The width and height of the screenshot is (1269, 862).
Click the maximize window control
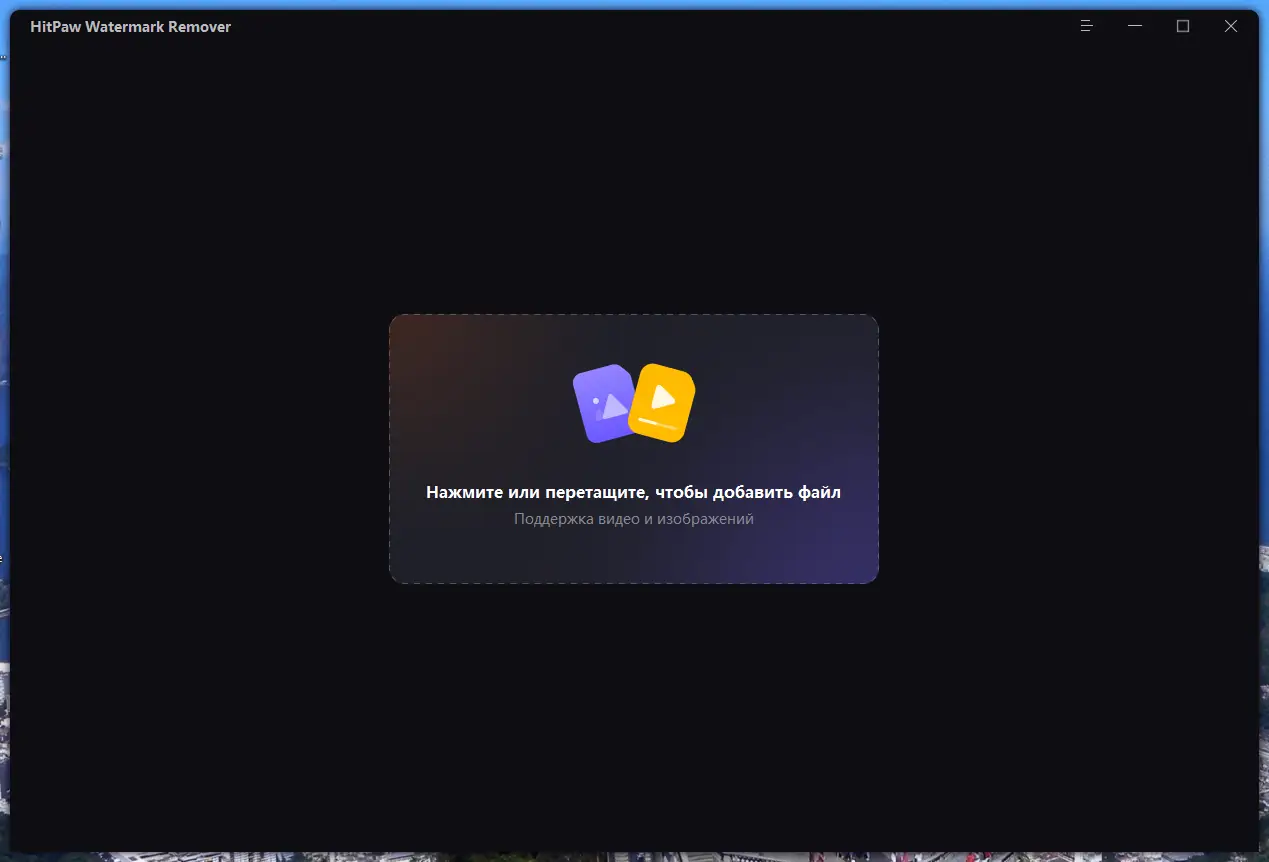coord(1183,26)
